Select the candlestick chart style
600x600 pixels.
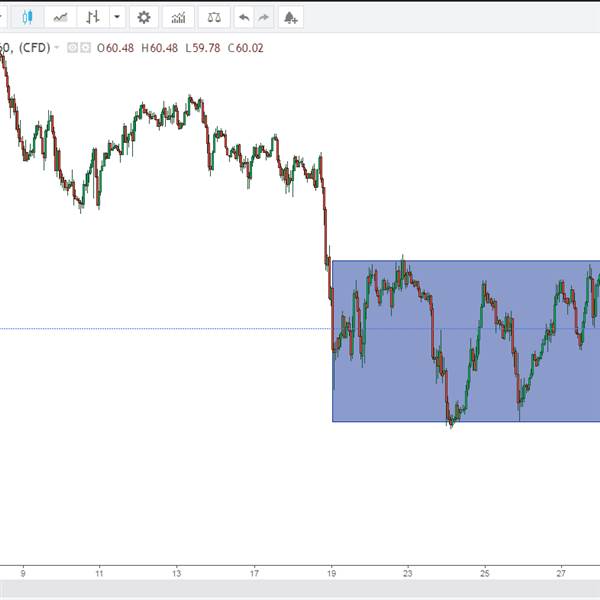pos(27,17)
